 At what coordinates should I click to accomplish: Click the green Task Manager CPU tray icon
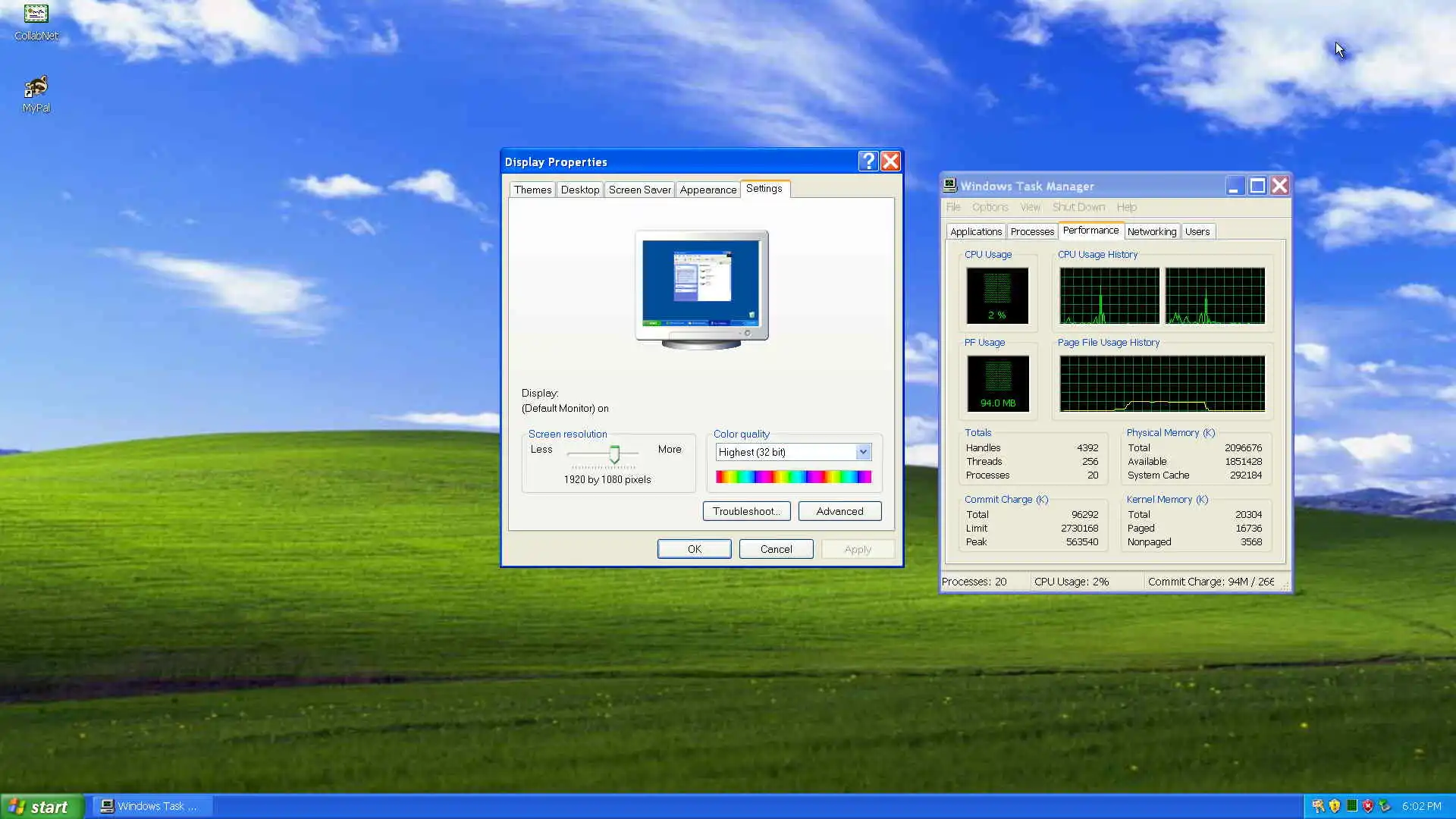pos(1351,806)
